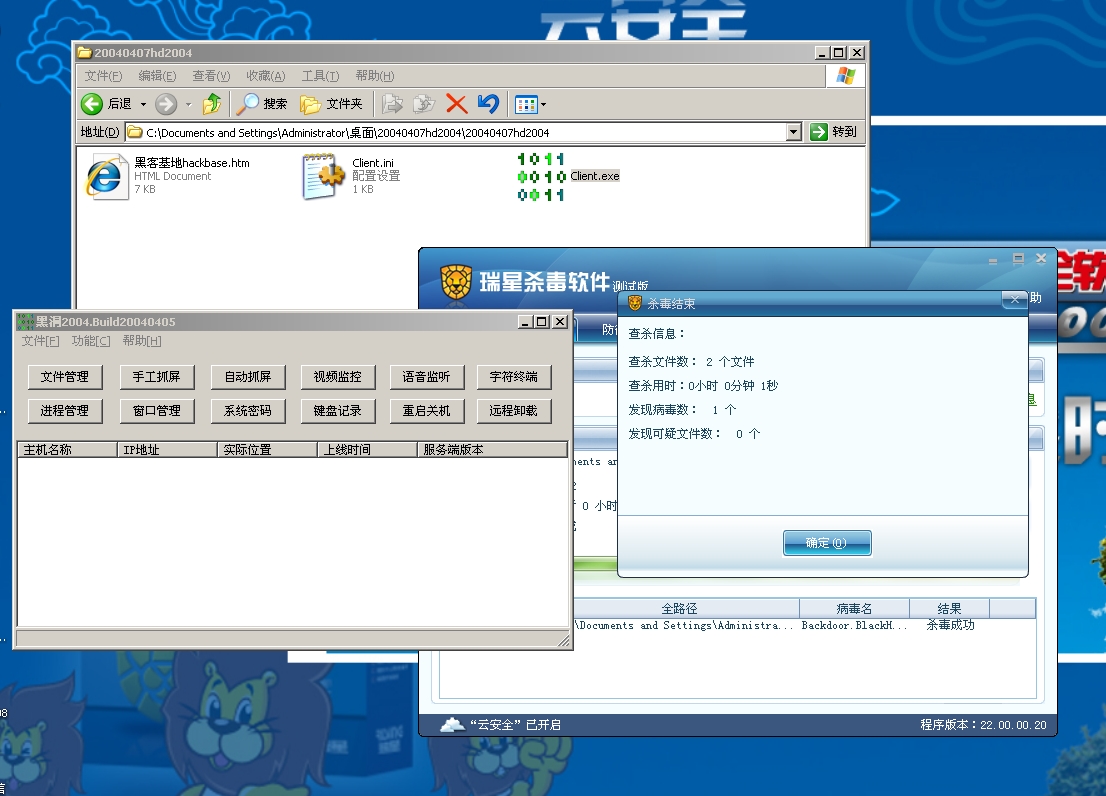Click the 文件管理 button

65,376
